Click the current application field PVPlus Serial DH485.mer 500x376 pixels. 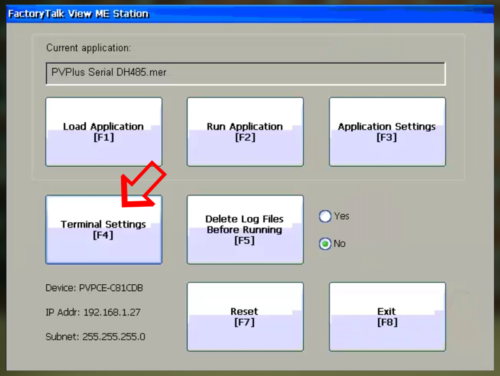(x=245, y=73)
